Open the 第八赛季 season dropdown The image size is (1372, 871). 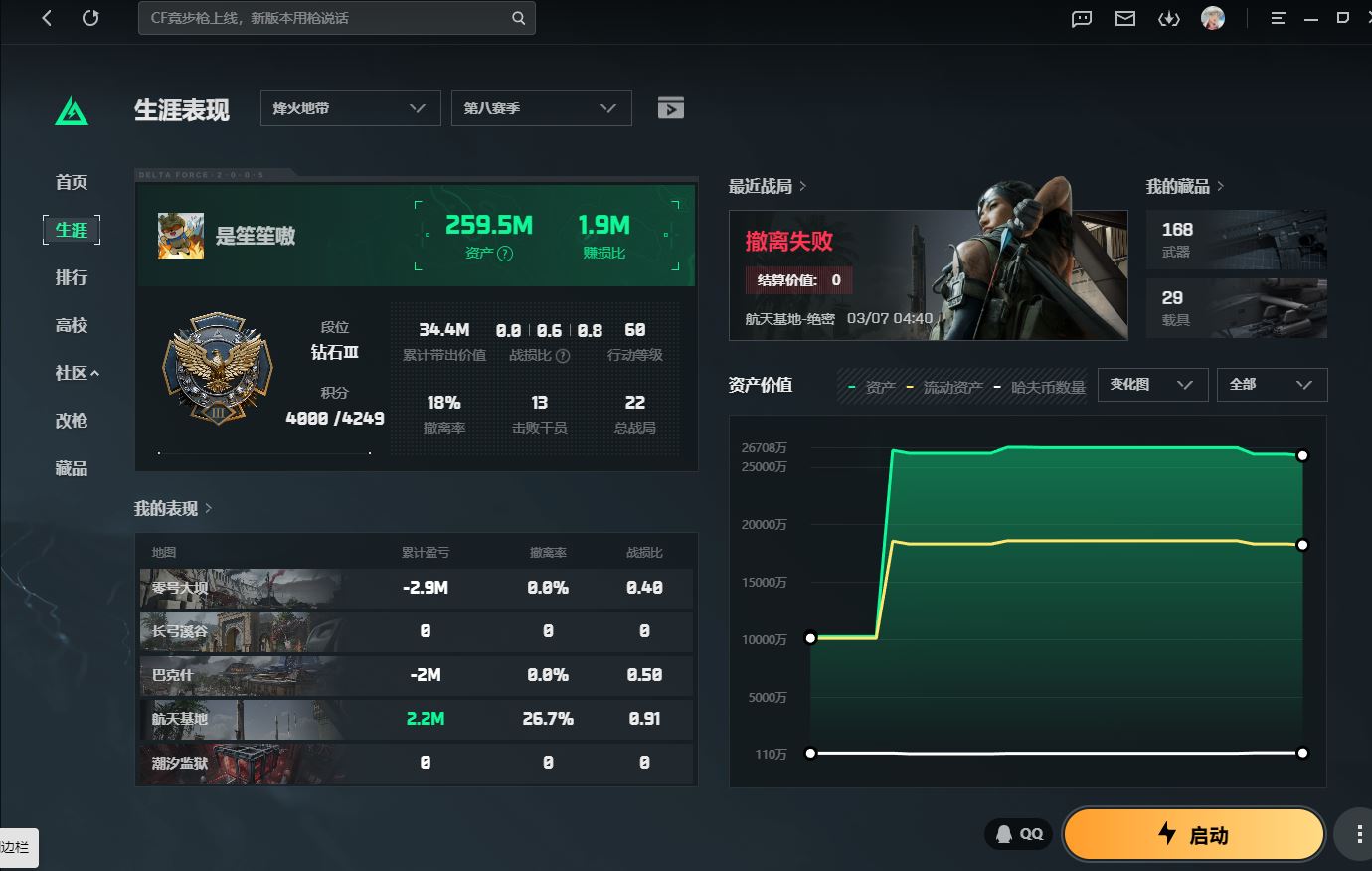541,108
